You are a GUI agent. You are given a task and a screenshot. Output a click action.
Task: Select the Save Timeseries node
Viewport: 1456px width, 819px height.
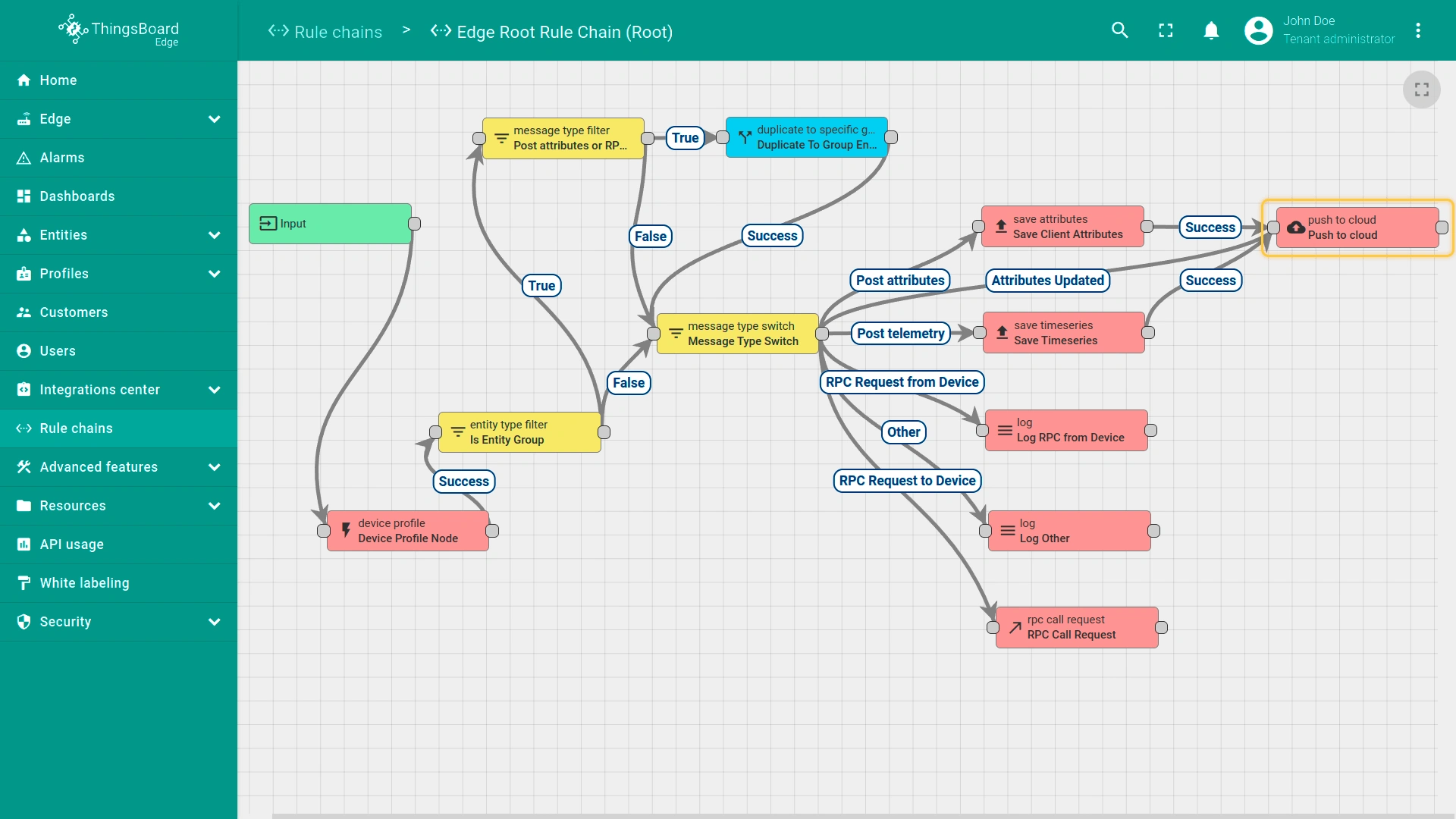click(1063, 333)
